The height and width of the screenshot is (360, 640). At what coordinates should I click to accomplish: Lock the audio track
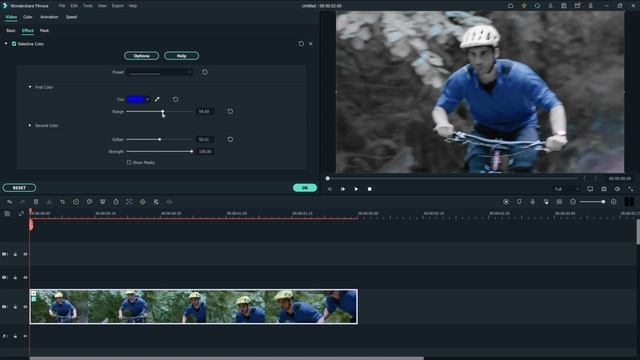pyautogui.click(x=15, y=336)
